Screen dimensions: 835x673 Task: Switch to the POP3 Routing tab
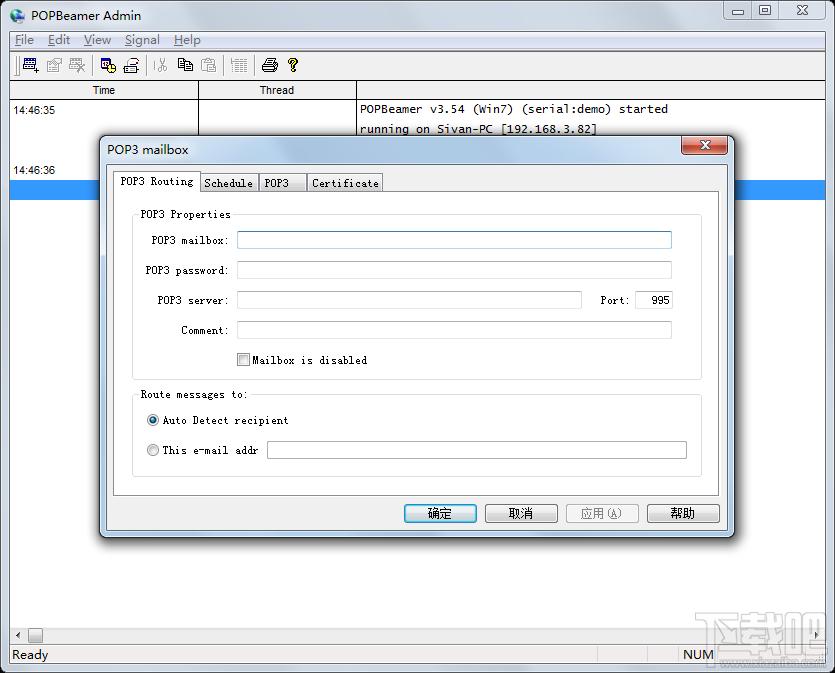coord(157,181)
